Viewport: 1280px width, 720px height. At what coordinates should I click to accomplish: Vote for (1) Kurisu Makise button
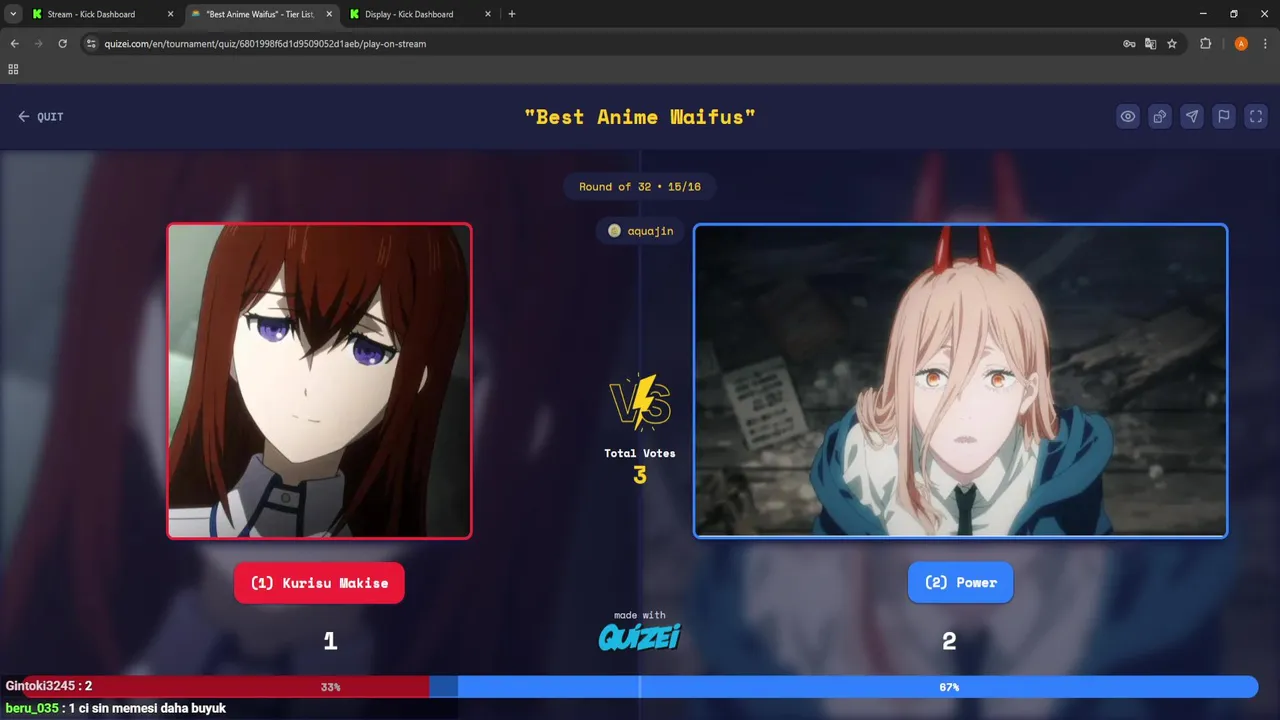pos(319,583)
